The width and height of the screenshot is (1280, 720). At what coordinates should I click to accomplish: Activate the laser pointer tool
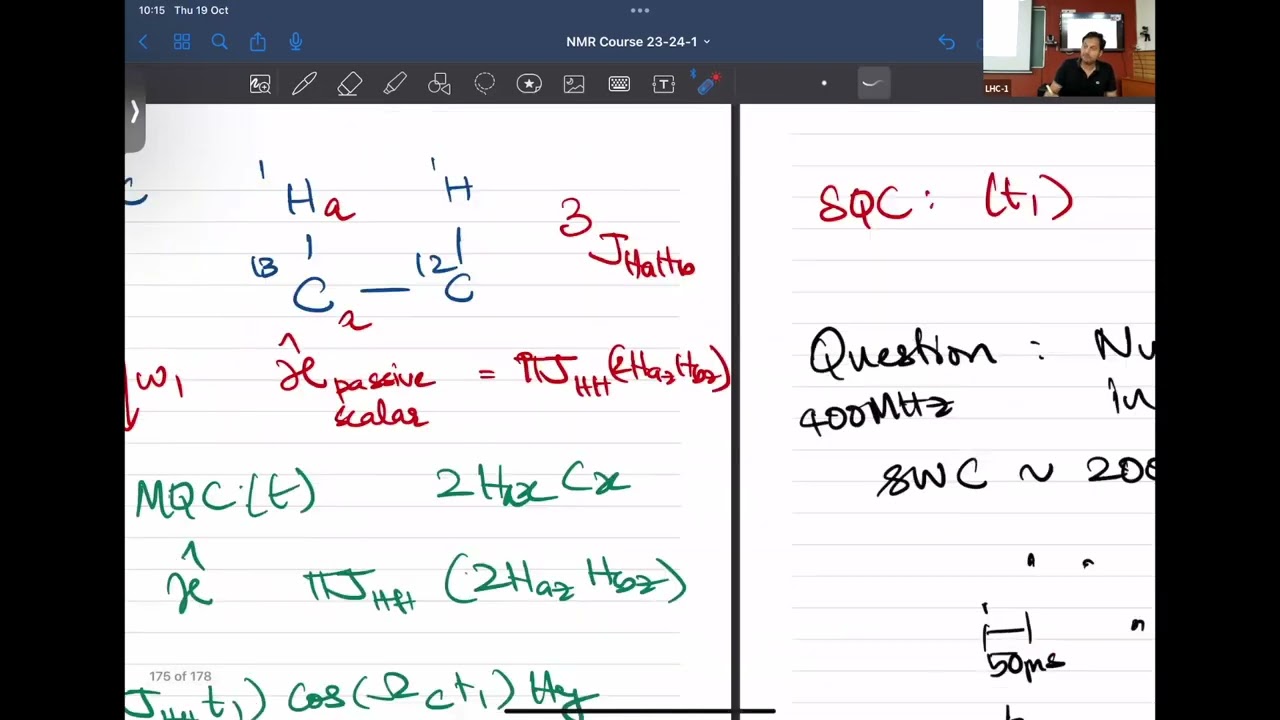[x=708, y=84]
